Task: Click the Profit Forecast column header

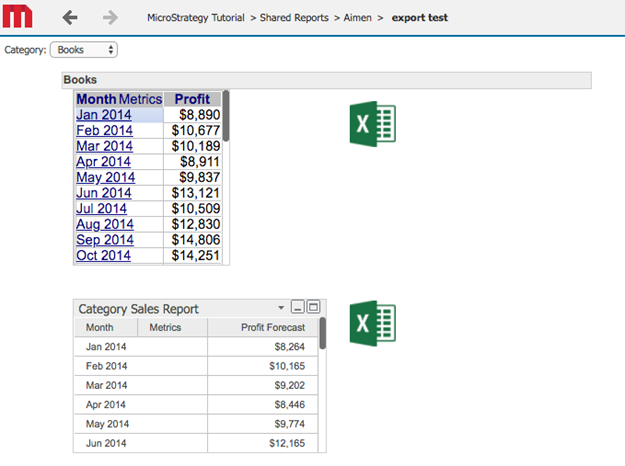Action: coord(272,327)
